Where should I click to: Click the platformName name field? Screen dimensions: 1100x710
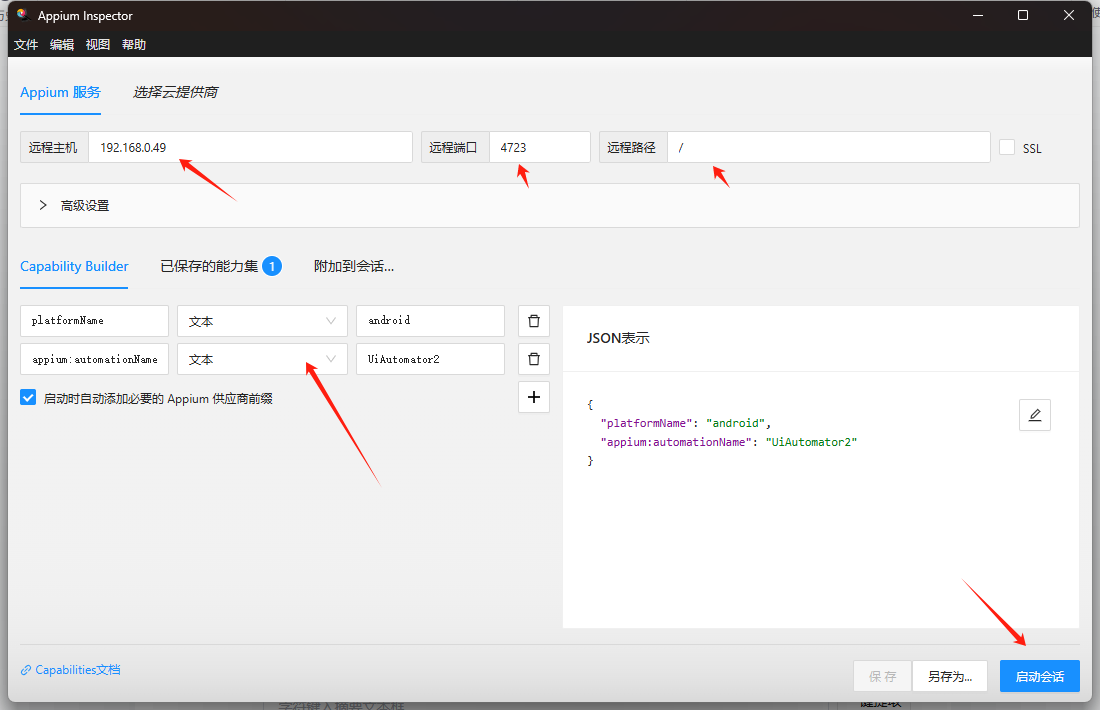94,321
